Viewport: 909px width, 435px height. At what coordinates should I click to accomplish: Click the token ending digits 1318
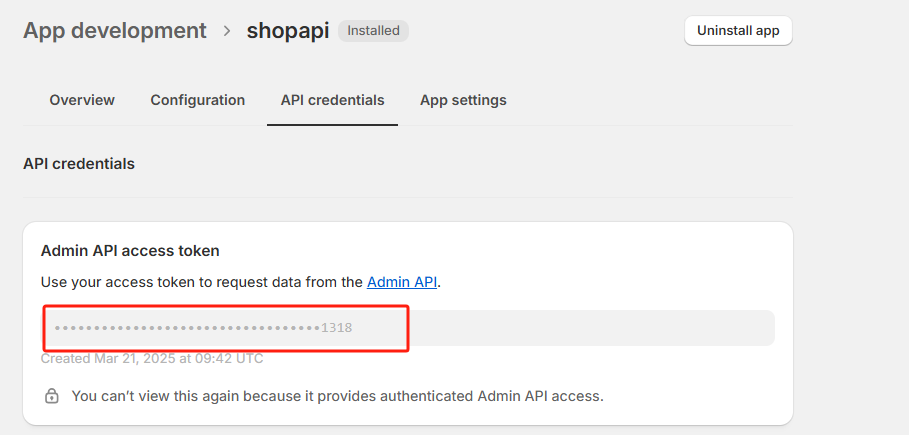tap(337, 328)
